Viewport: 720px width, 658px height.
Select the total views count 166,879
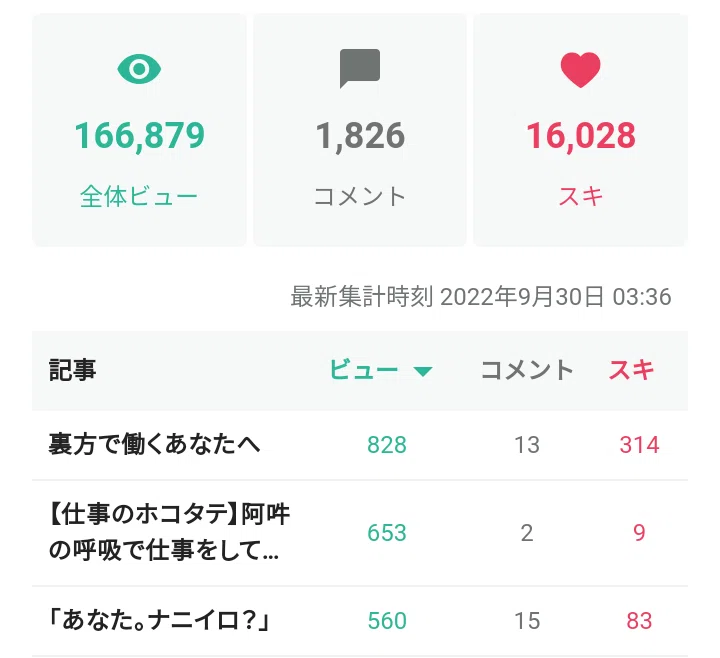point(140,136)
